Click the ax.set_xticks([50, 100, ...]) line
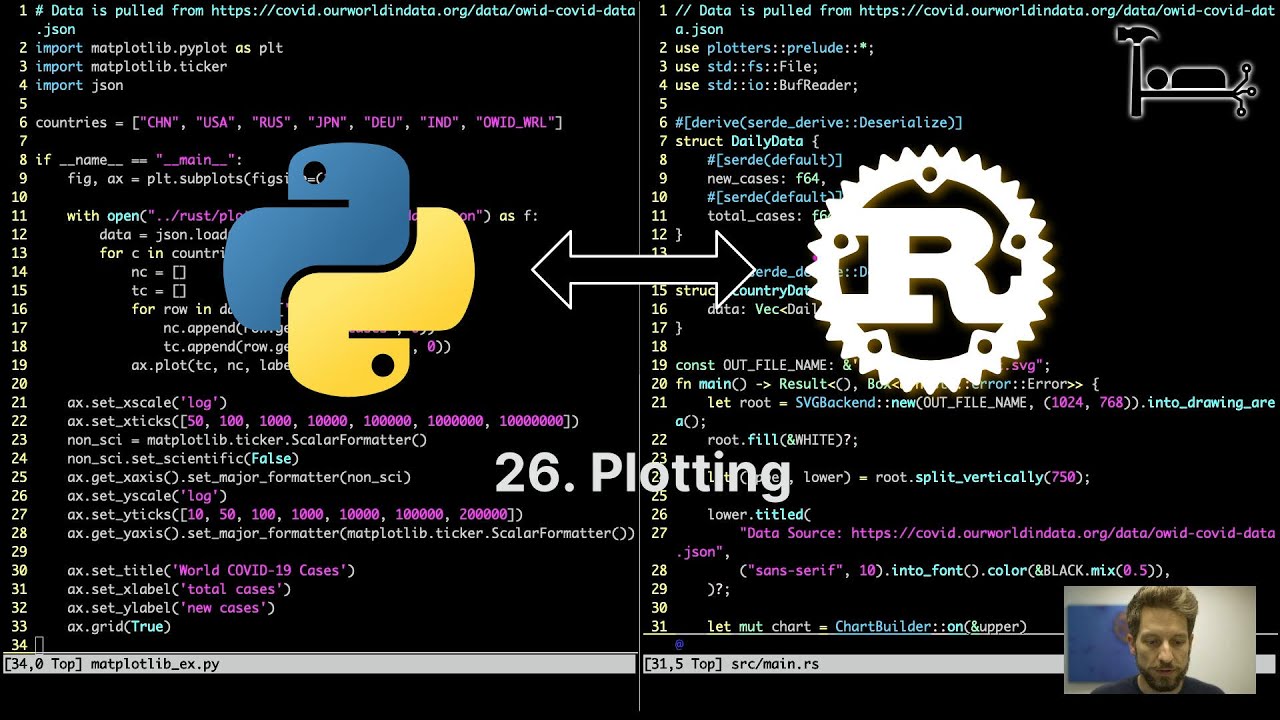 [x=323, y=421]
